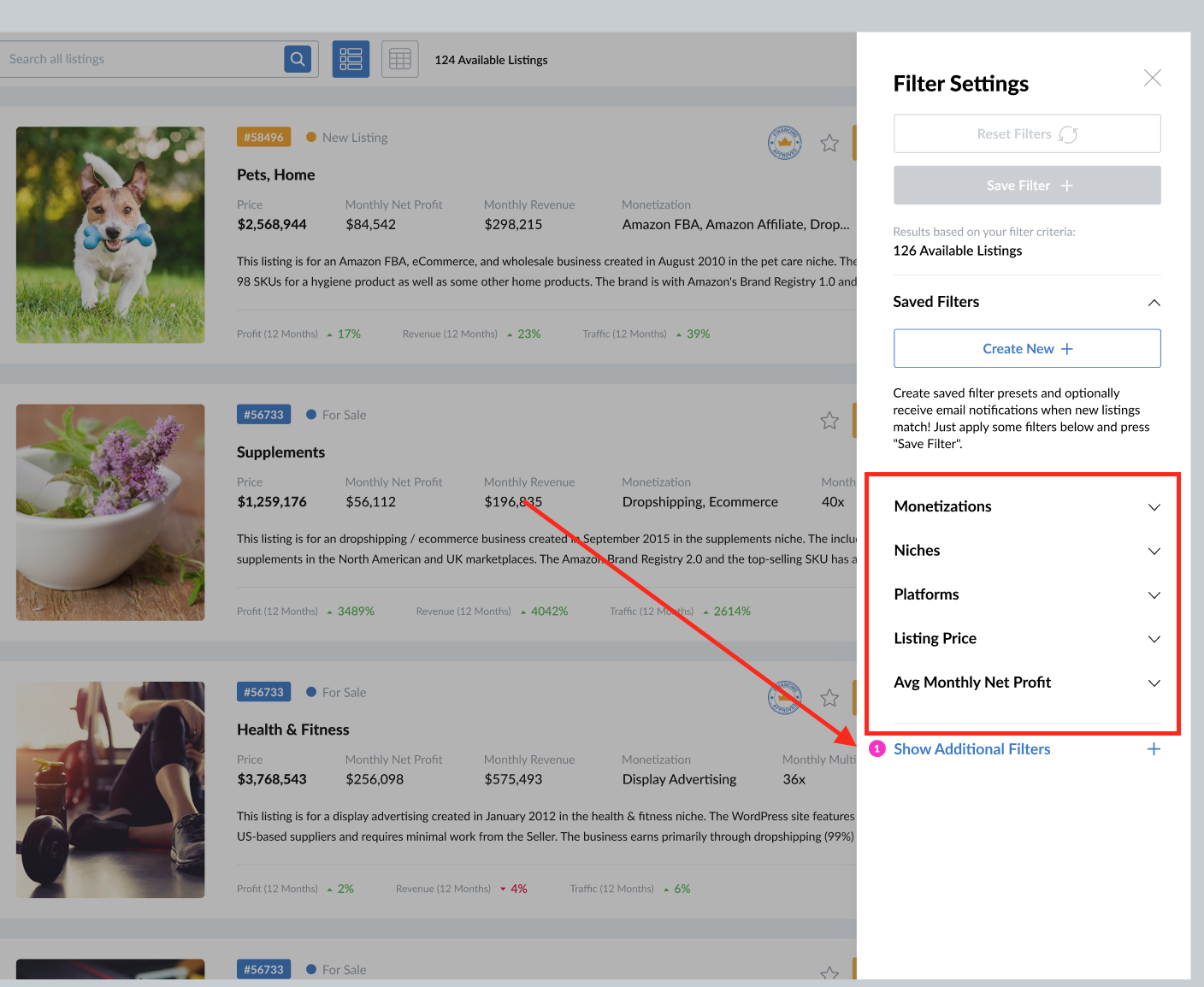Click the search magnifier icon button
The image size is (1204, 987).
(x=298, y=59)
